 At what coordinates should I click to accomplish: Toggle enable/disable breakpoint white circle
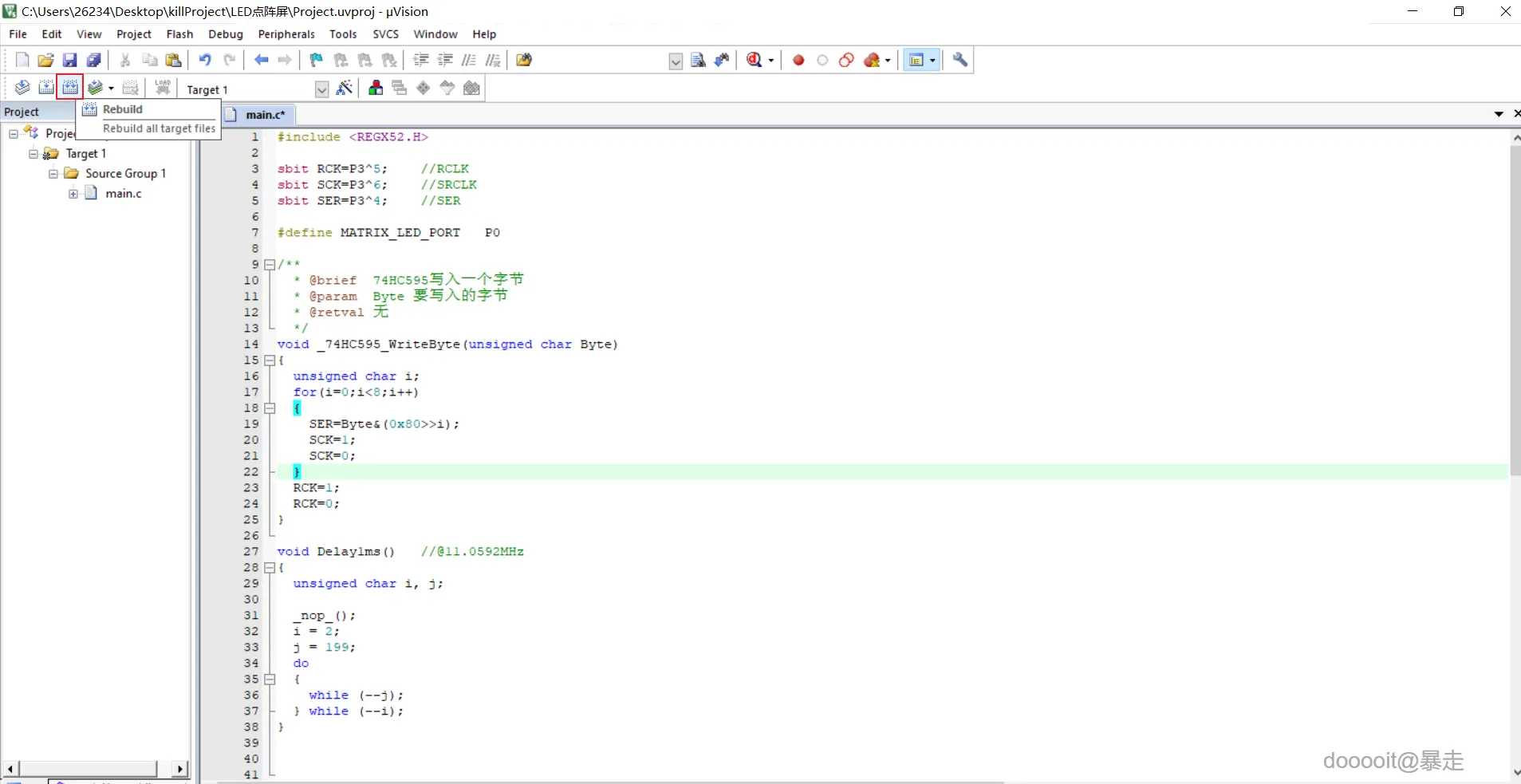point(822,60)
